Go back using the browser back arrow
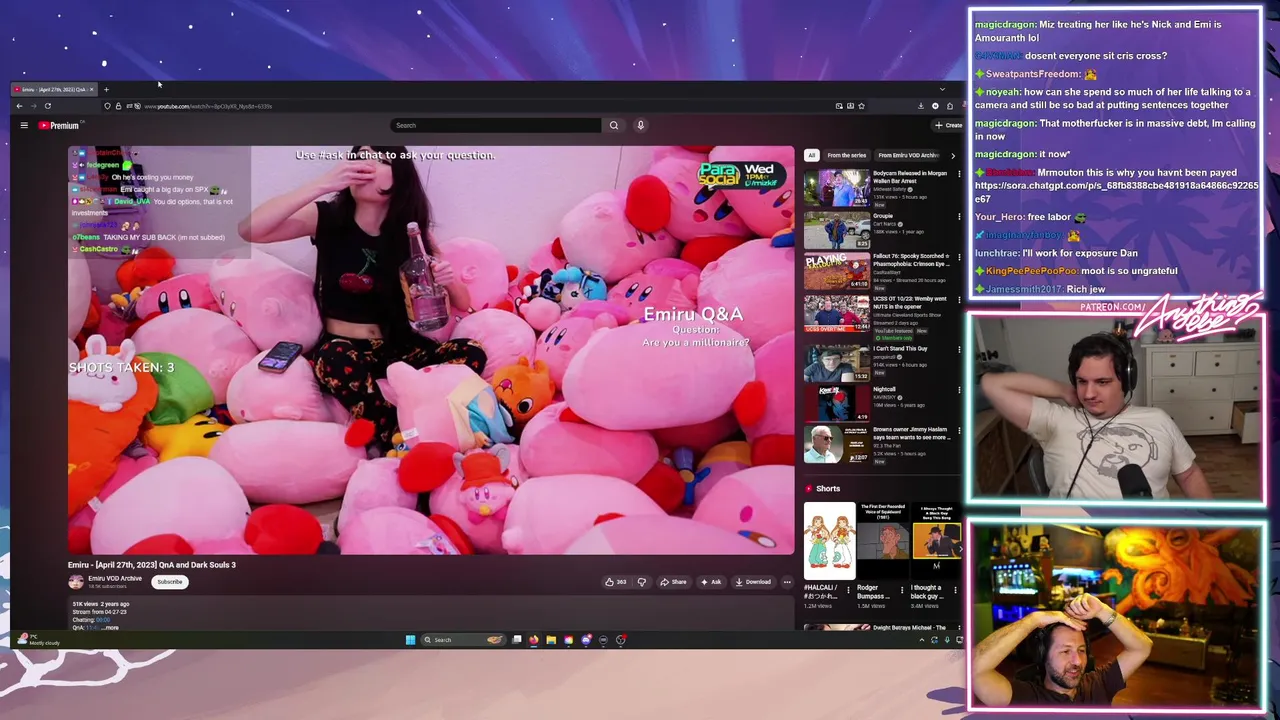 19,106
